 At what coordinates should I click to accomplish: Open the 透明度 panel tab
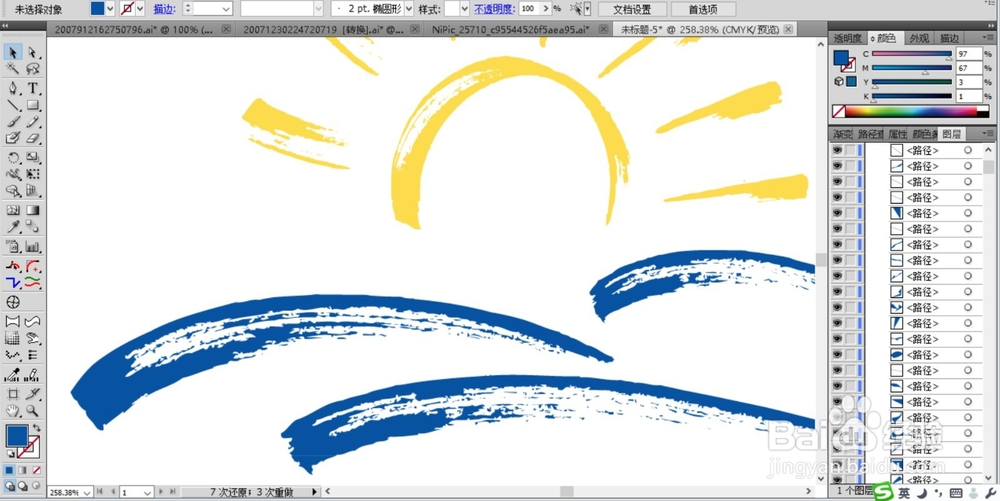(x=848, y=38)
